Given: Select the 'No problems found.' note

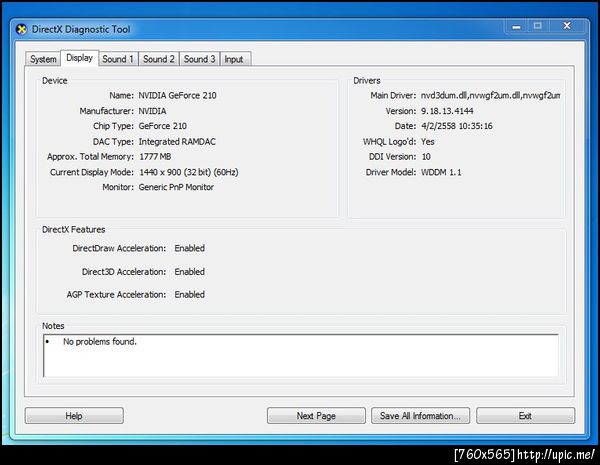Looking at the screenshot, I should (x=99, y=341).
